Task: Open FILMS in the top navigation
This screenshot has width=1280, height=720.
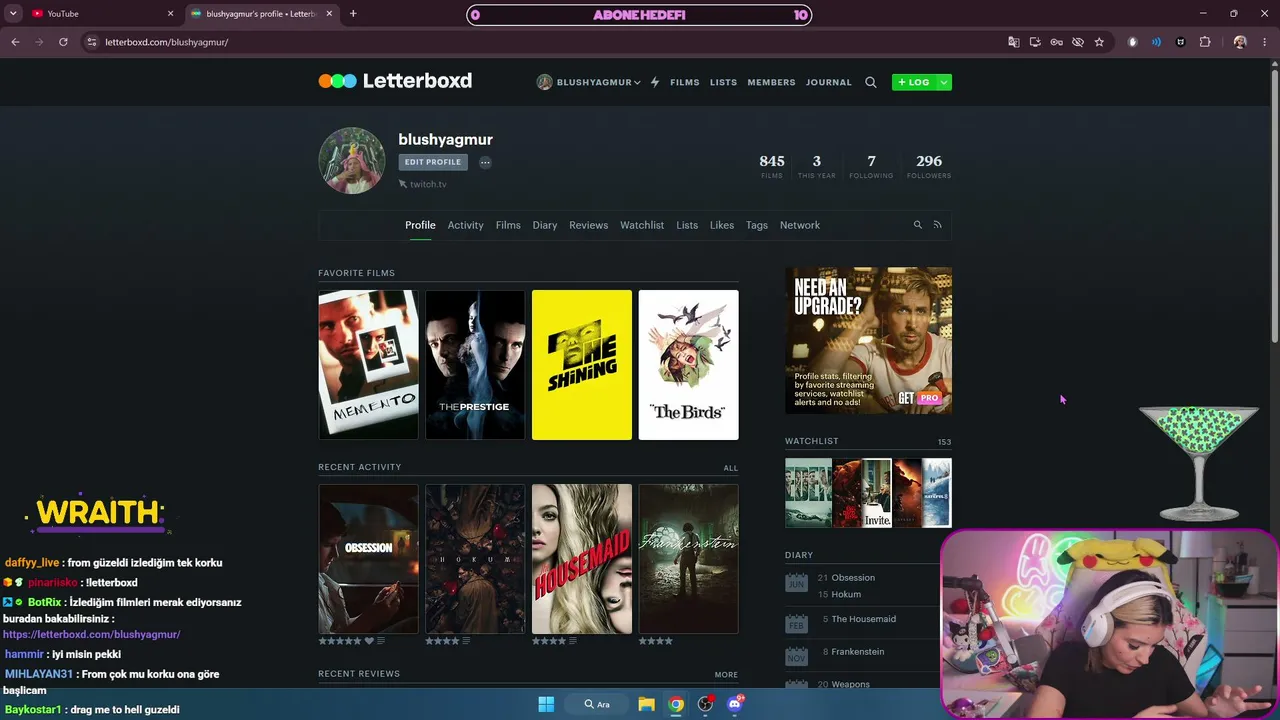Action: [685, 82]
